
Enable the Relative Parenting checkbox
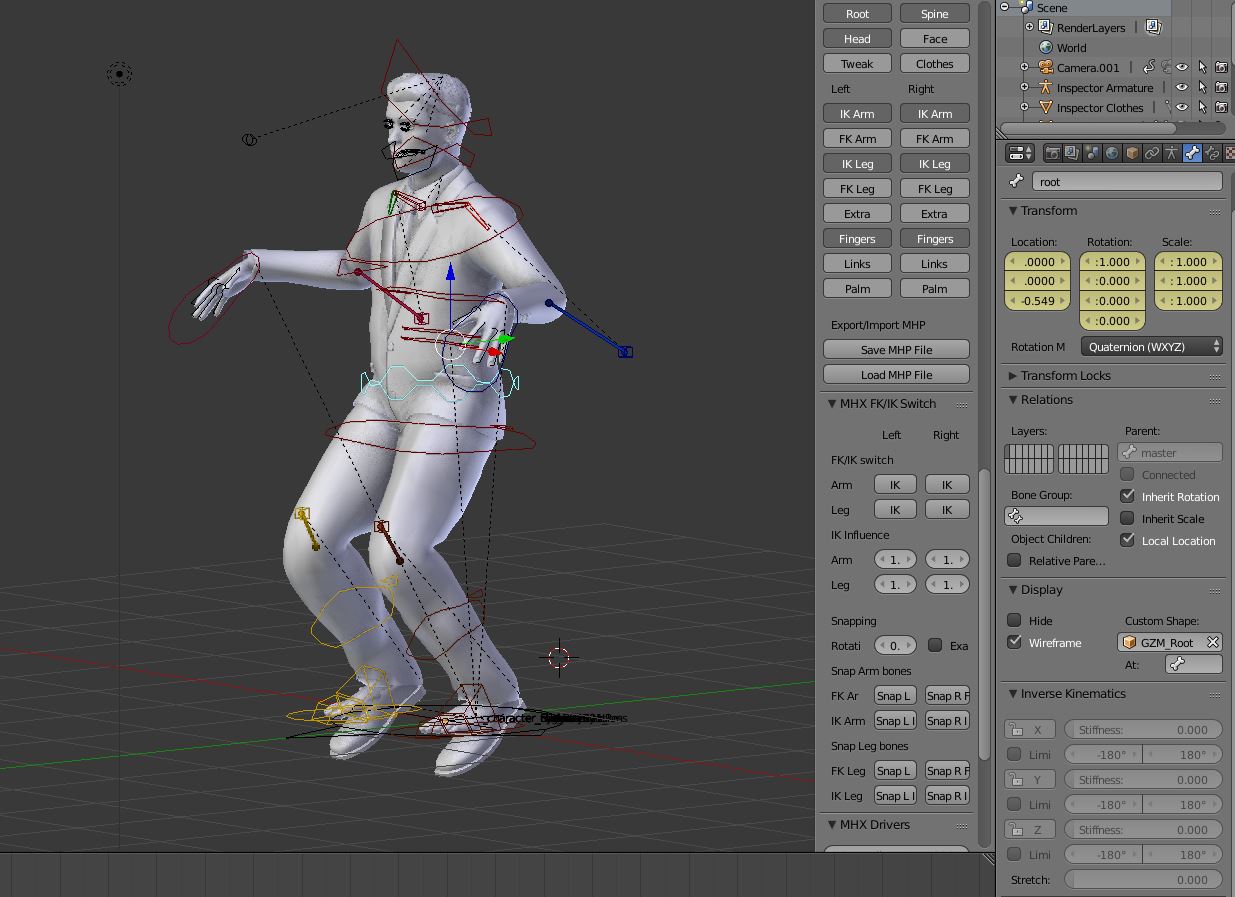click(x=1014, y=560)
